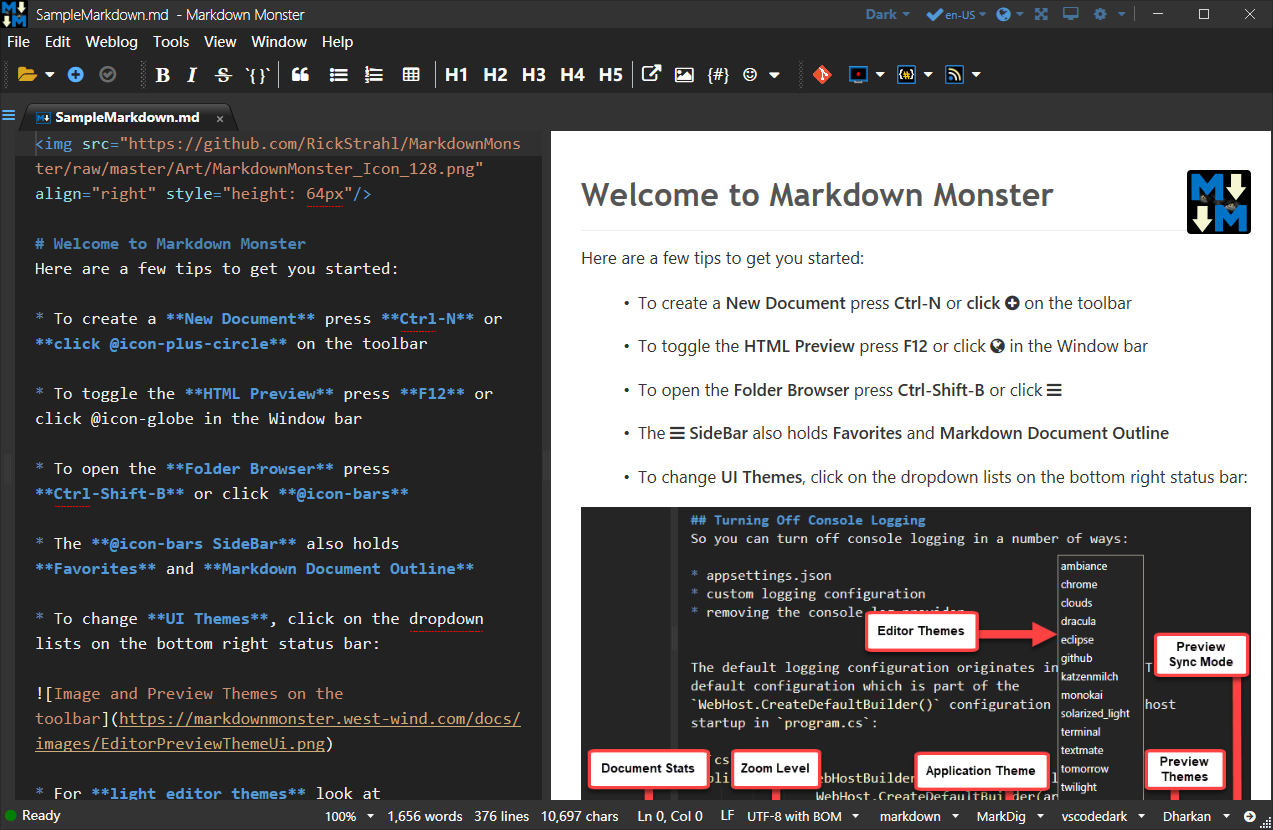Click the 1,656 words document stat
Image resolution: width=1273 pixels, height=830 pixels.
pyautogui.click(x=425, y=816)
